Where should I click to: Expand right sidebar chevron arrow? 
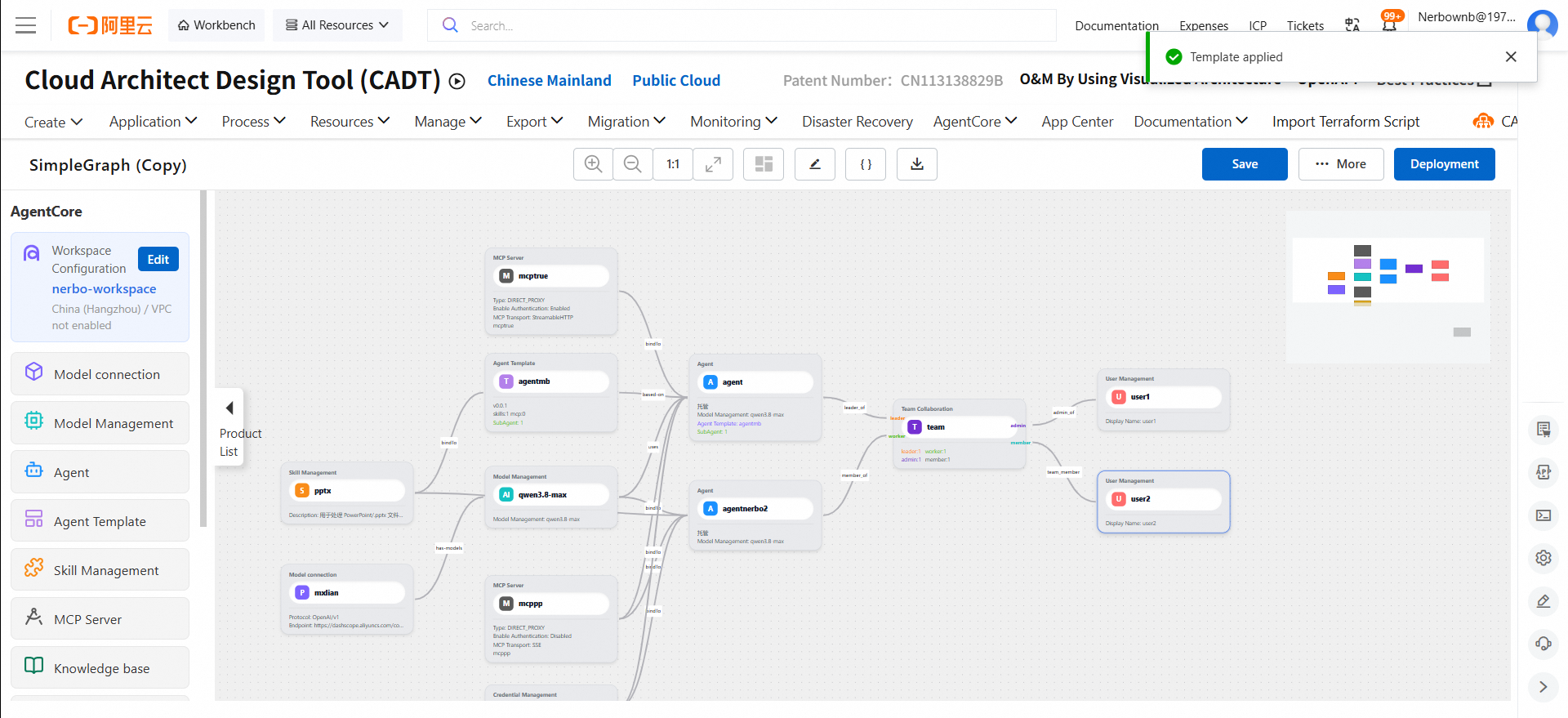tap(1543, 687)
